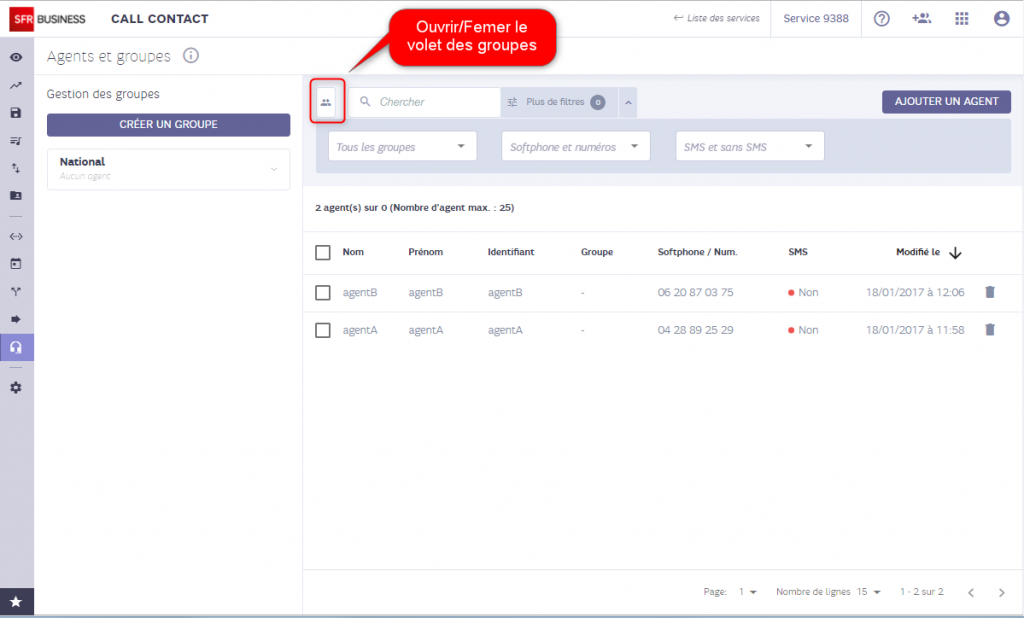
Task: Open the help question mark icon
Action: click(x=882, y=19)
